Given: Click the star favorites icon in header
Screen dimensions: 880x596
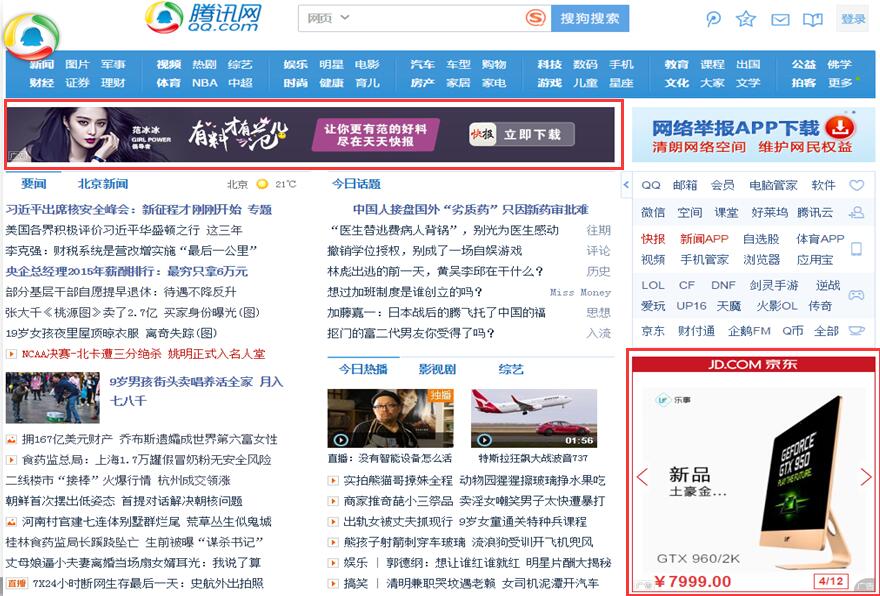Looking at the screenshot, I should pyautogui.click(x=746, y=19).
